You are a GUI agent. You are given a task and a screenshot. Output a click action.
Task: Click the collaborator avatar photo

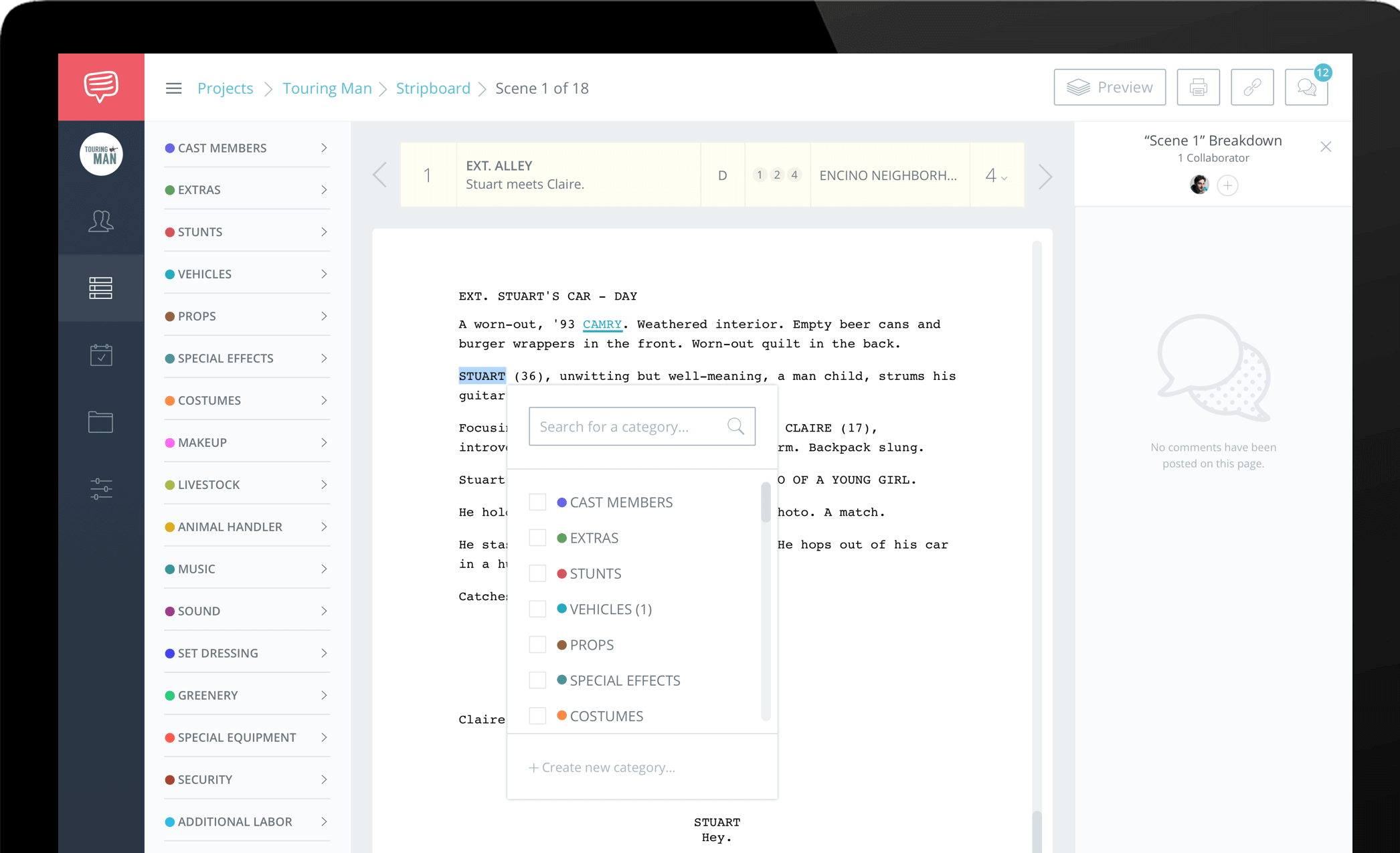(x=1199, y=185)
